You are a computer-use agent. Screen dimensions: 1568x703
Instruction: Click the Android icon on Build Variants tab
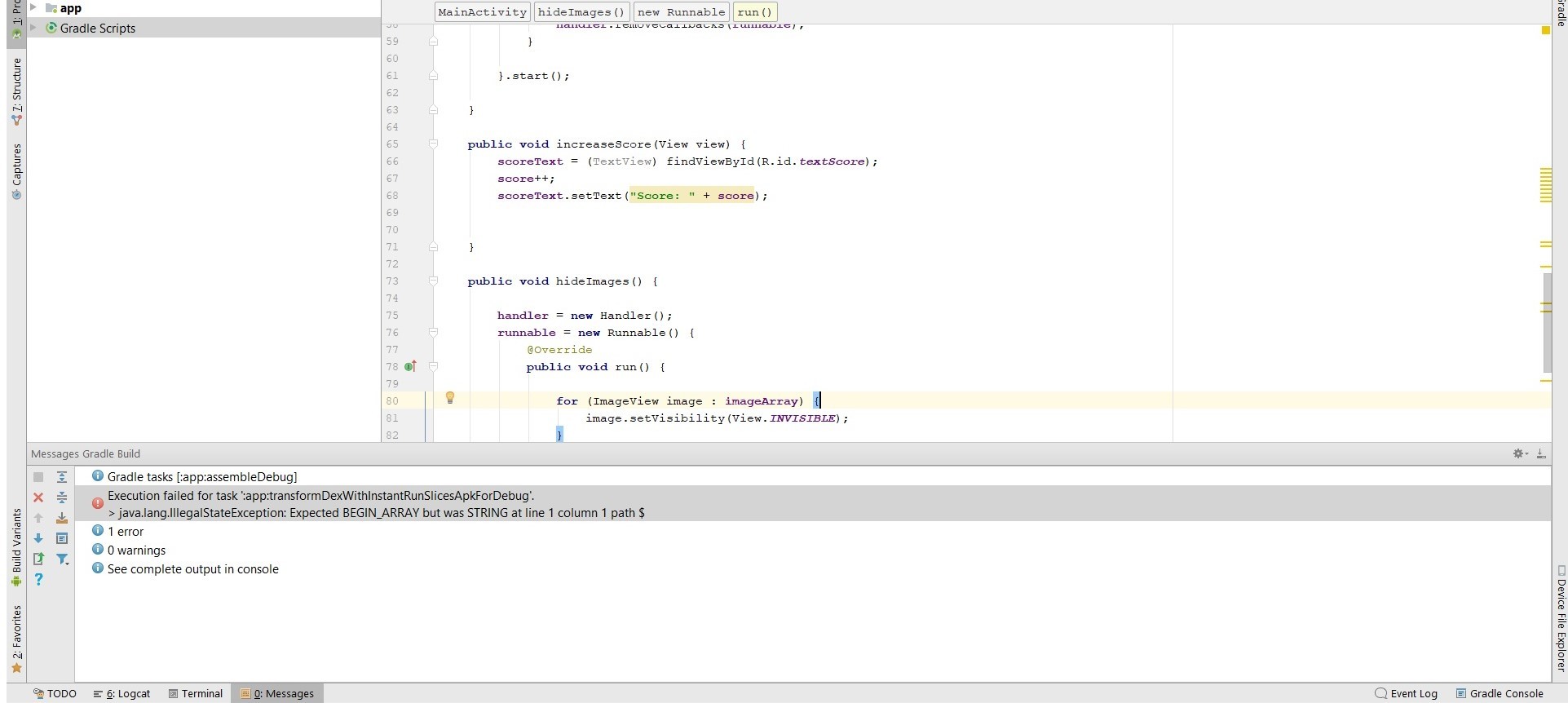coord(16,581)
